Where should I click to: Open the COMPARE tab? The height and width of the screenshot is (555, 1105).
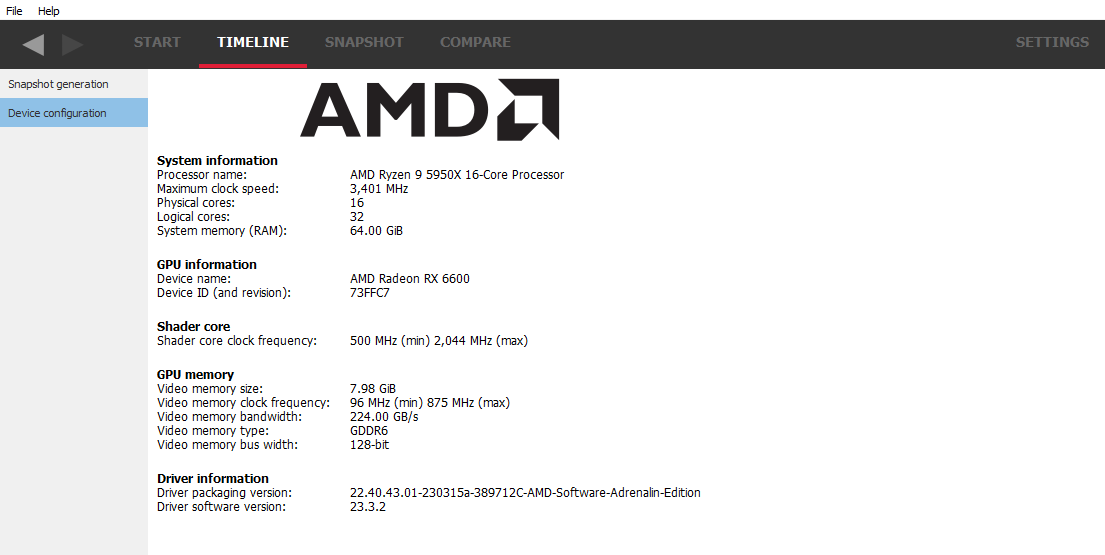coord(475,42)
